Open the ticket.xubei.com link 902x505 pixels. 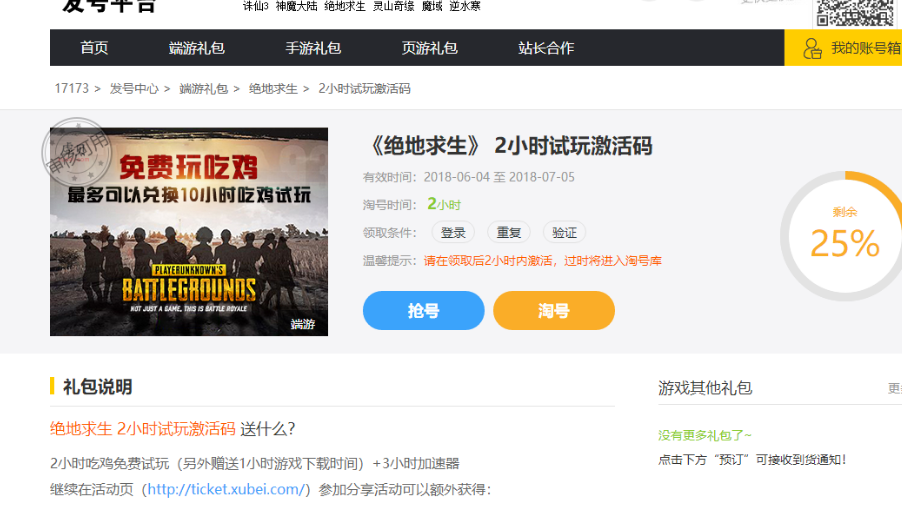tap(226, 489)
